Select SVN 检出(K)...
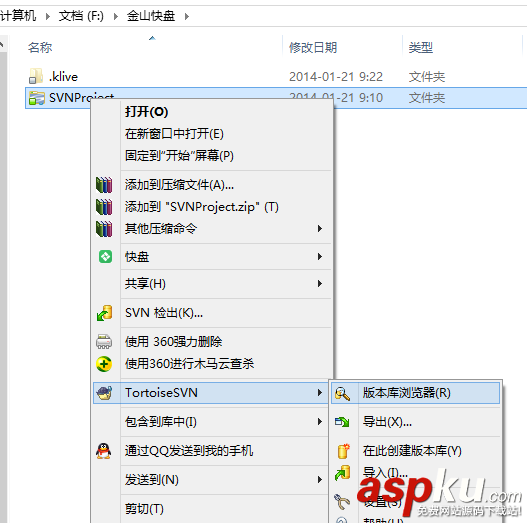 (164, 313)
